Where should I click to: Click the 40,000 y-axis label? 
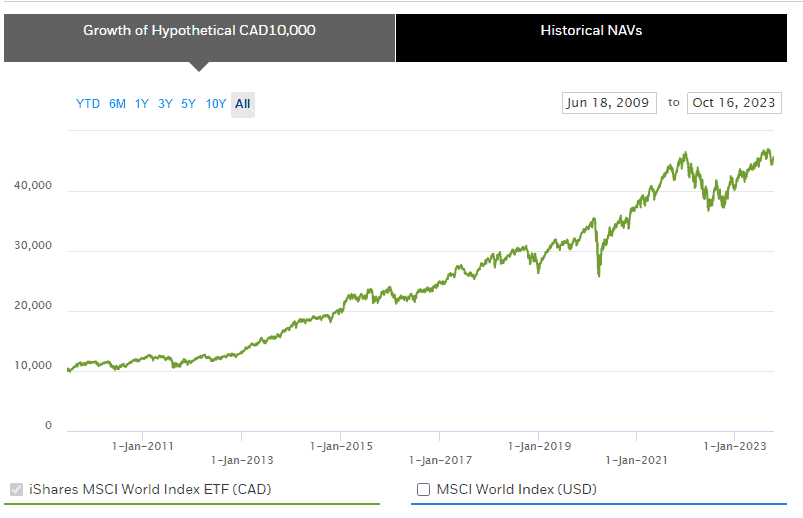click(x=33, y=185)
